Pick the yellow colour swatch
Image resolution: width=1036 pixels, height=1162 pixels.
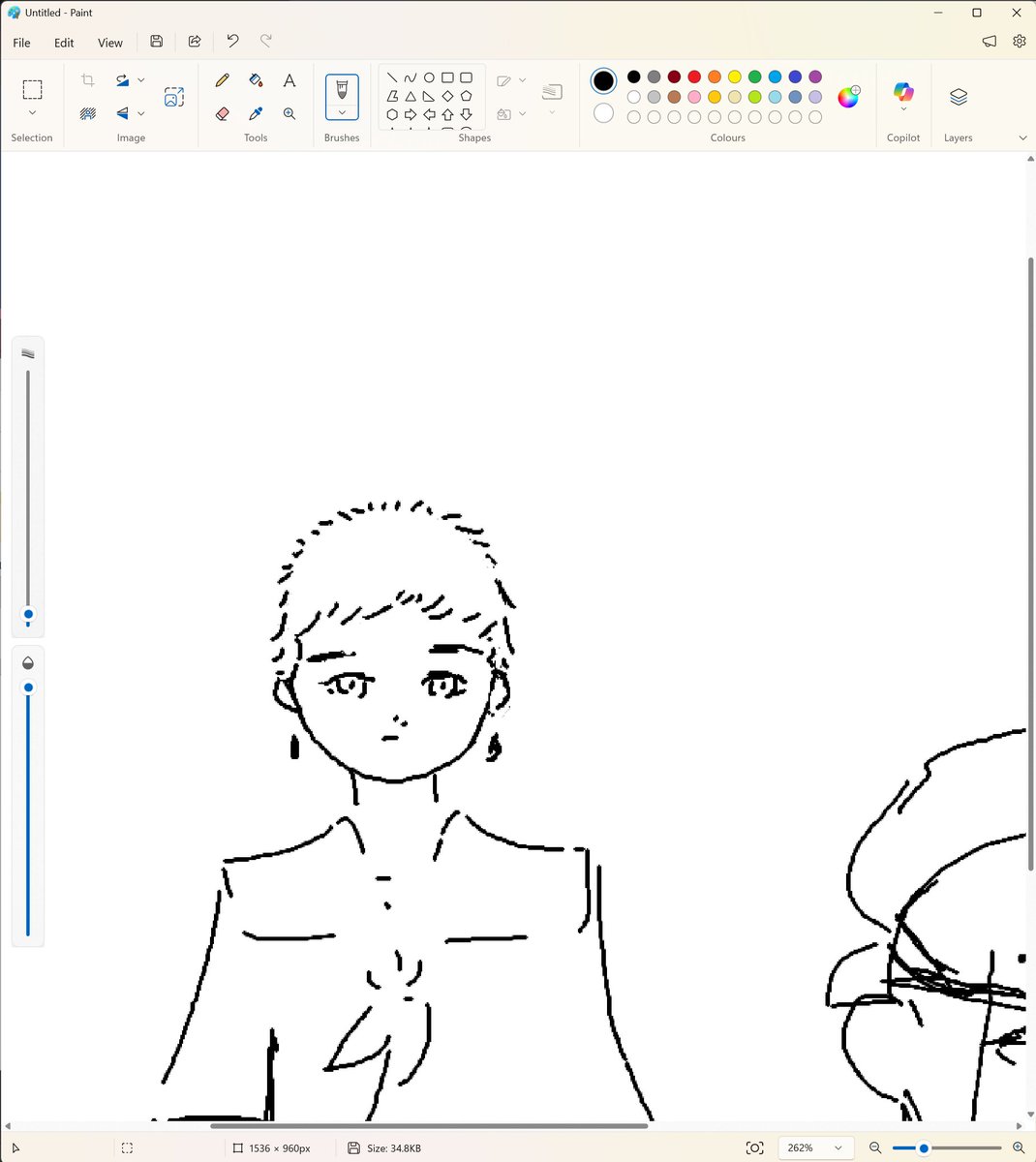pos(735,76)
